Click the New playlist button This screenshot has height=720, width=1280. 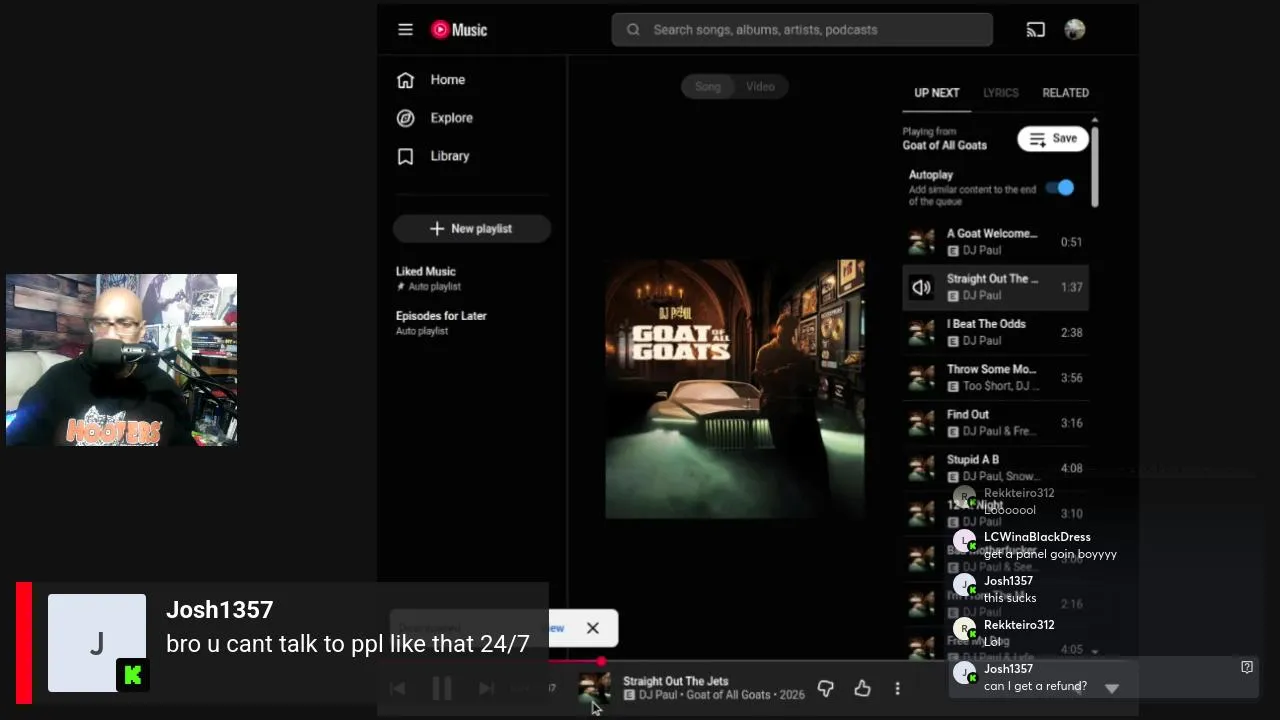tap(471, 229)
